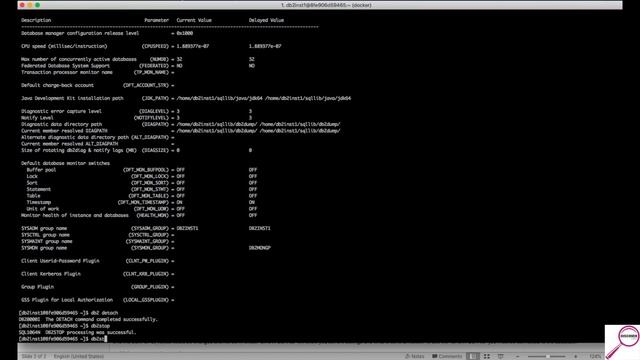Open Comments pane in PowerPoint status bar
Image resolution: width=640 pixels, height=360 pixels.
point(447,356)
